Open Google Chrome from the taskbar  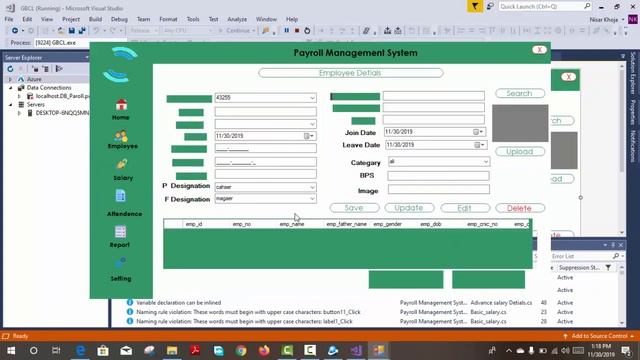tap(241, 351)
